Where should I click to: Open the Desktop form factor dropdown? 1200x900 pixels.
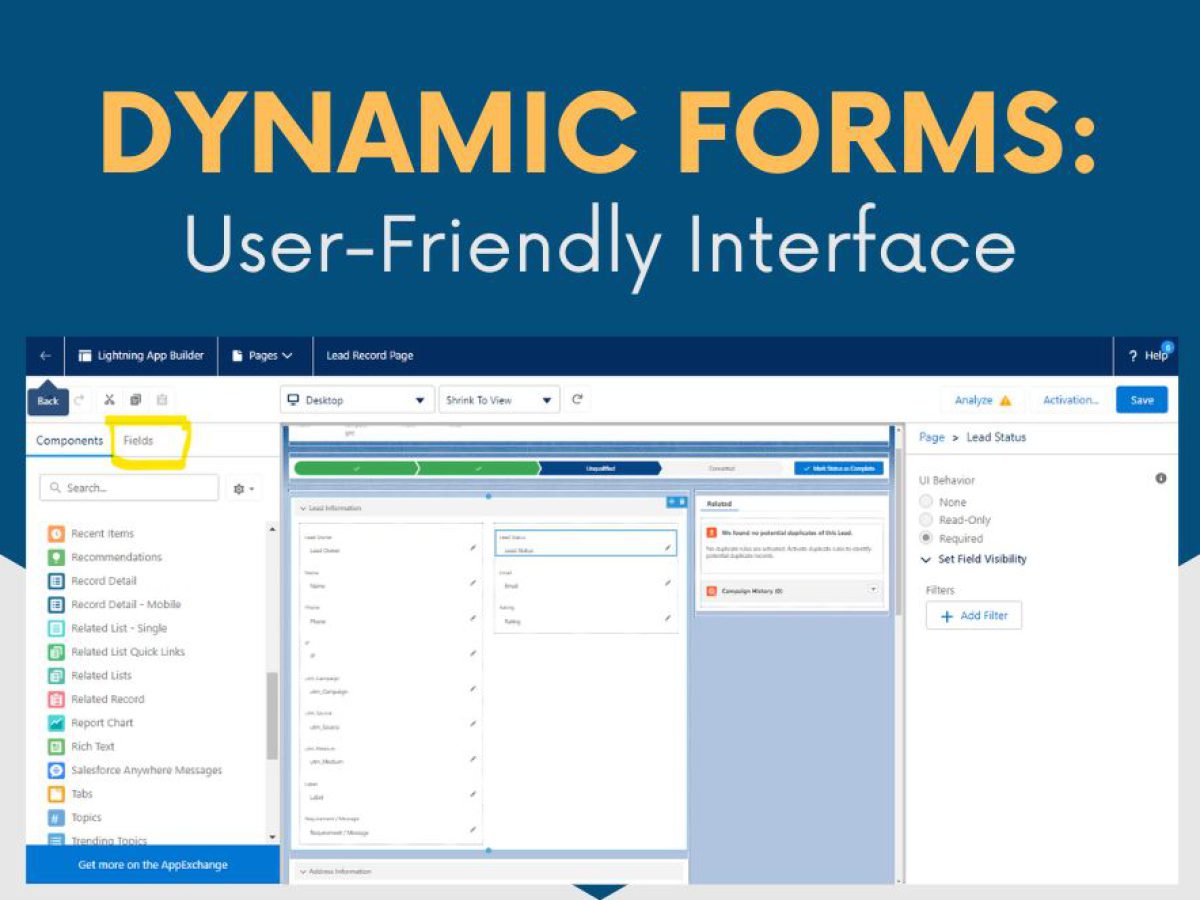pyautogui.click(x=357, y=400)
